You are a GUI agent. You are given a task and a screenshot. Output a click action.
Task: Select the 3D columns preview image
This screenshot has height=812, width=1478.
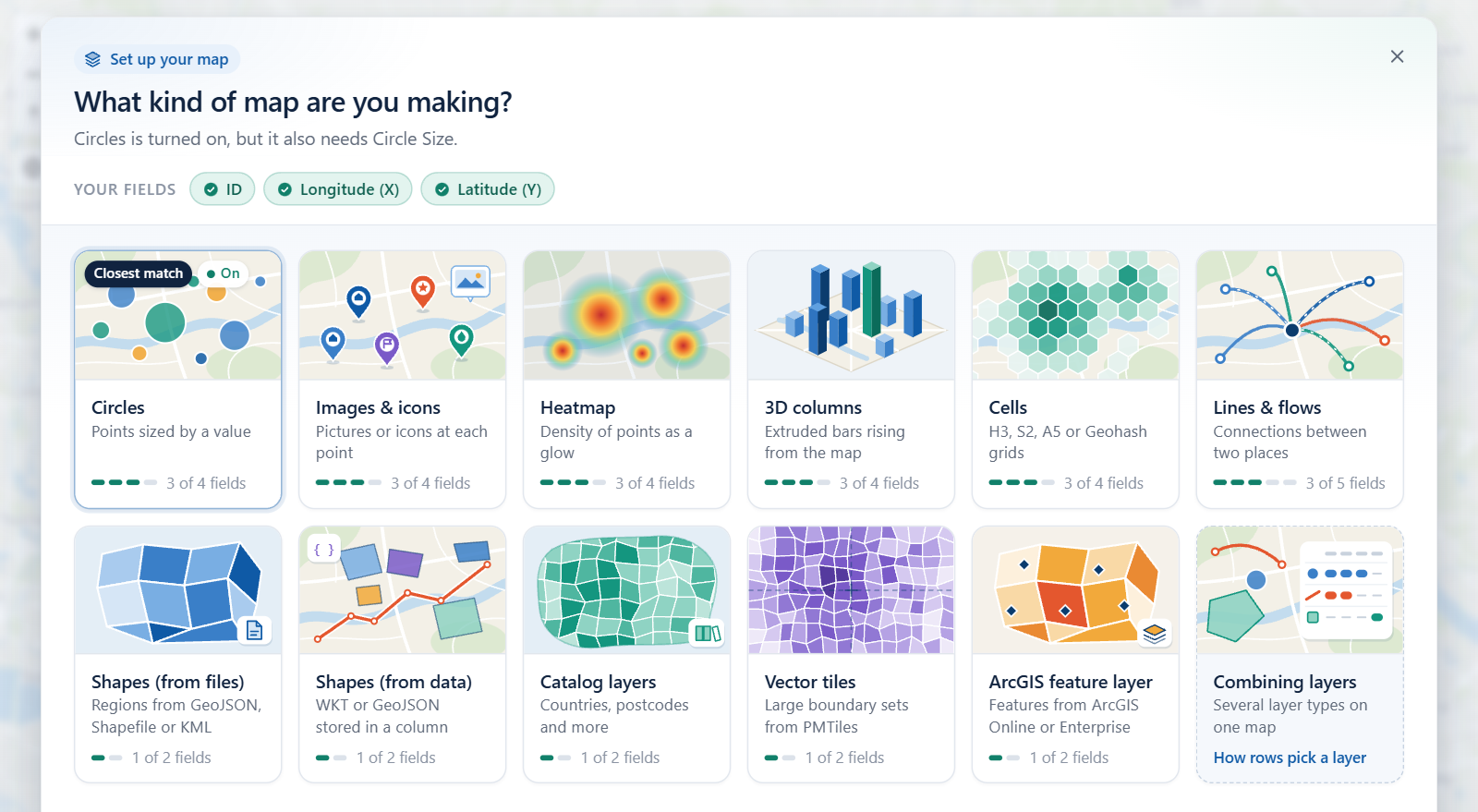[851, 315]
